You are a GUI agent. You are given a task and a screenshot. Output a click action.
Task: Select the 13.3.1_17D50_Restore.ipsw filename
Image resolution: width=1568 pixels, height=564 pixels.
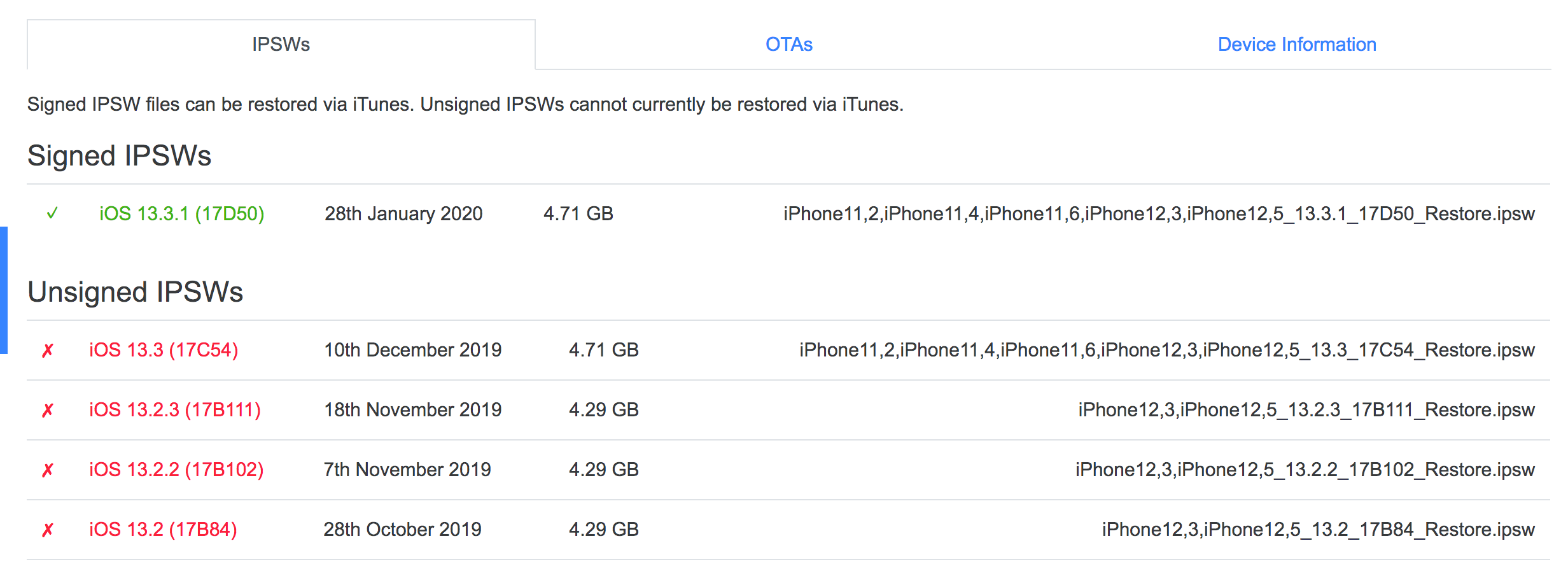[x=1159, y=214]
